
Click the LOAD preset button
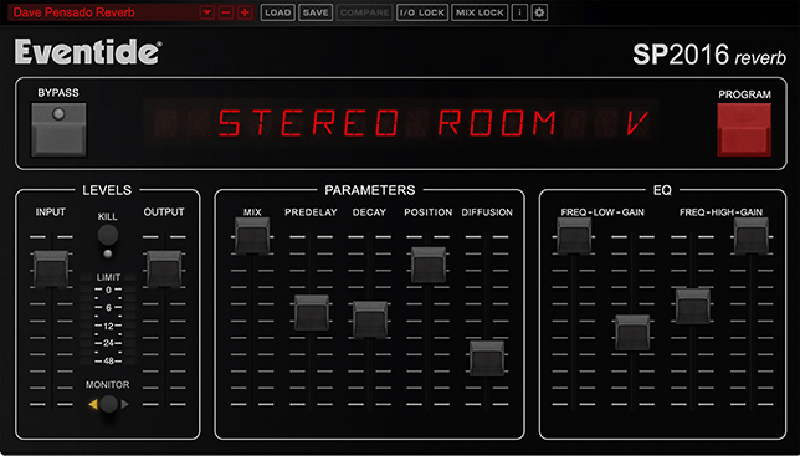278,12
